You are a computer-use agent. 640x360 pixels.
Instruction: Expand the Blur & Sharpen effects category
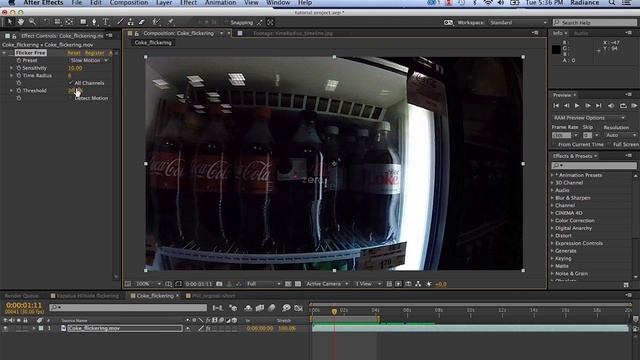573,198
